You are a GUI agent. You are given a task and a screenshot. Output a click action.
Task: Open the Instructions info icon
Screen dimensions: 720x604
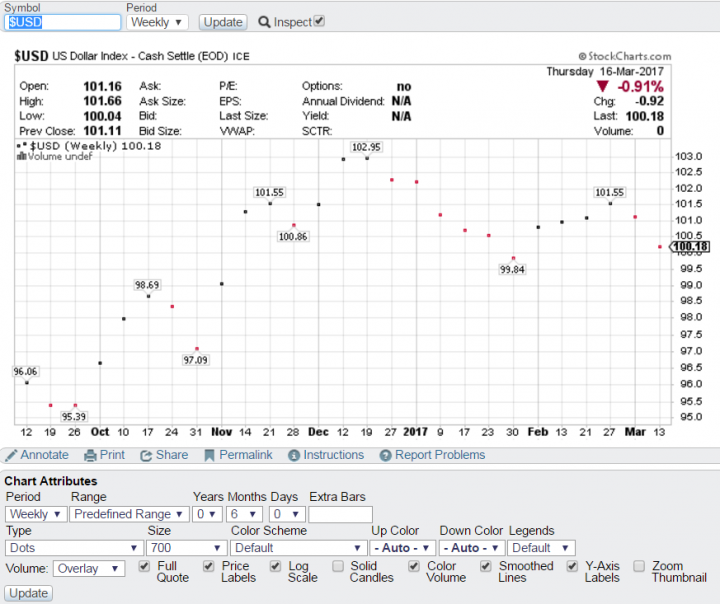[294, 455]
